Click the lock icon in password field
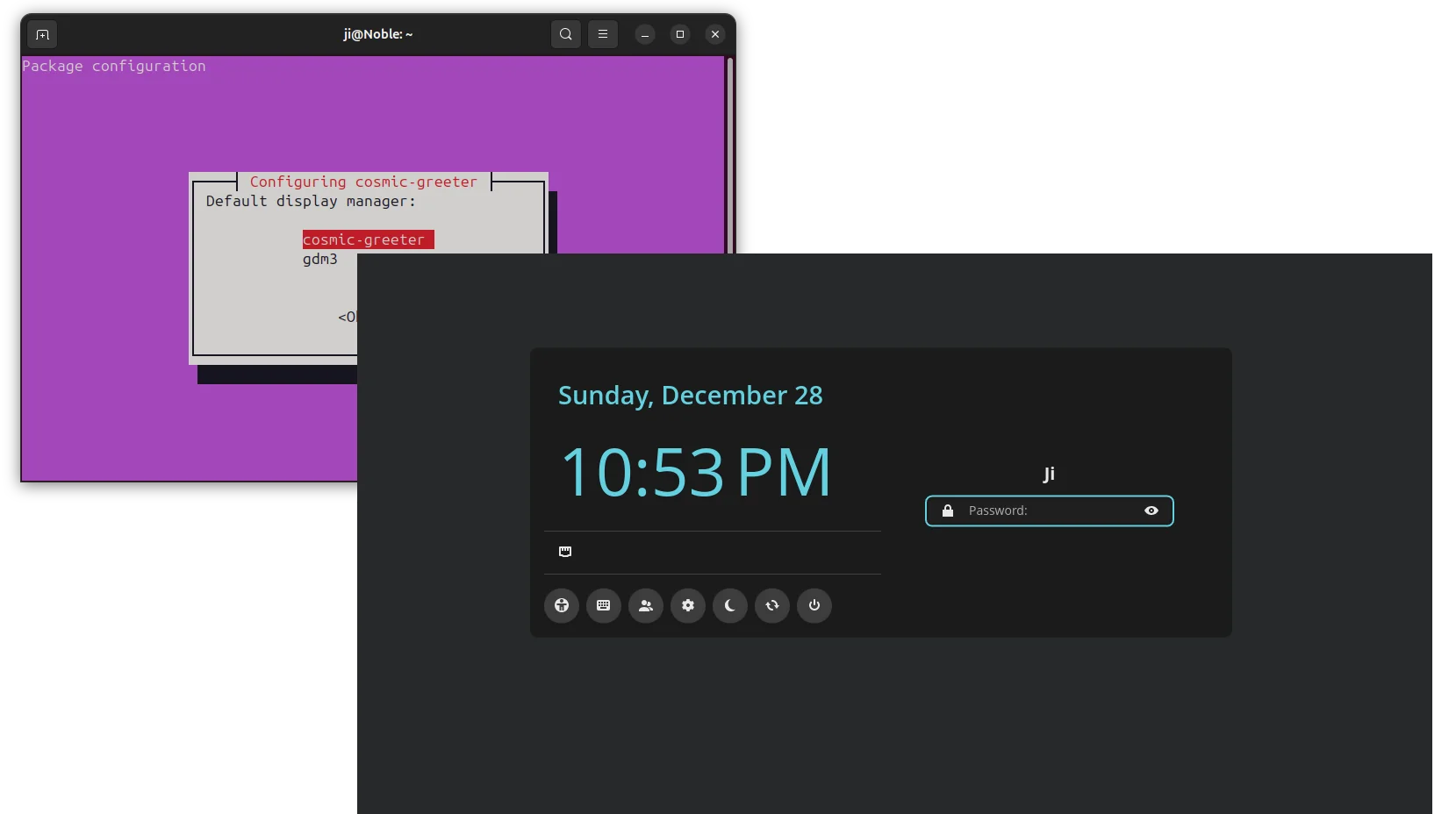This screenshot has width=1456, height=814. (x=948, y=511)
